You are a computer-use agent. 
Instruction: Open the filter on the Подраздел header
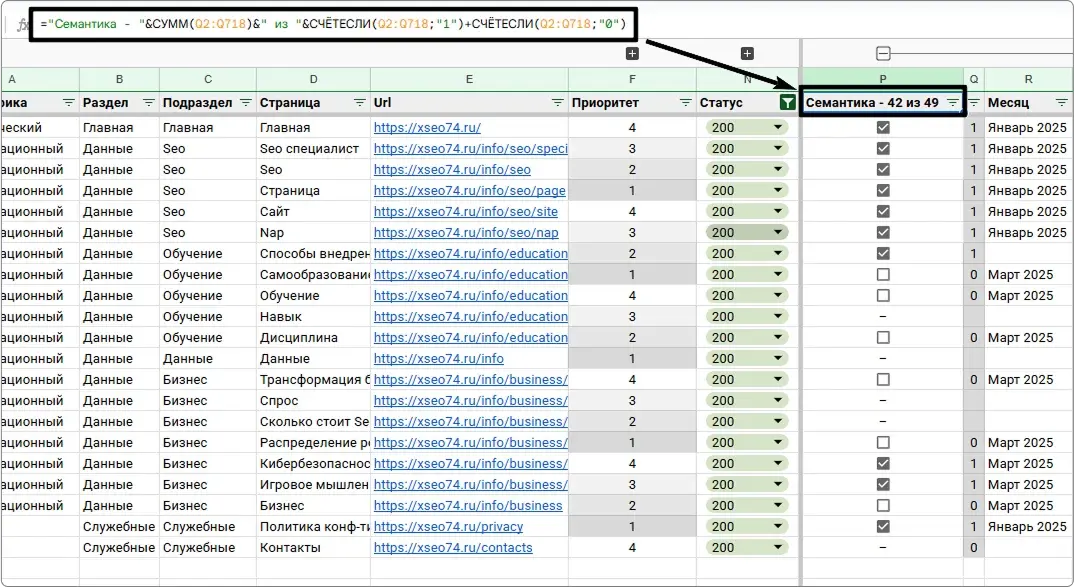click(246, 103)
